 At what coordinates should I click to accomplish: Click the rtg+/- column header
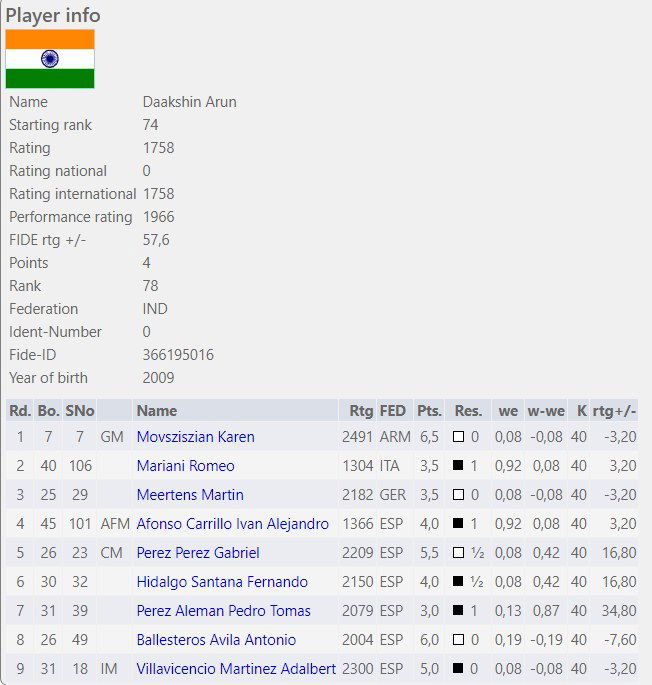point(614,411)
